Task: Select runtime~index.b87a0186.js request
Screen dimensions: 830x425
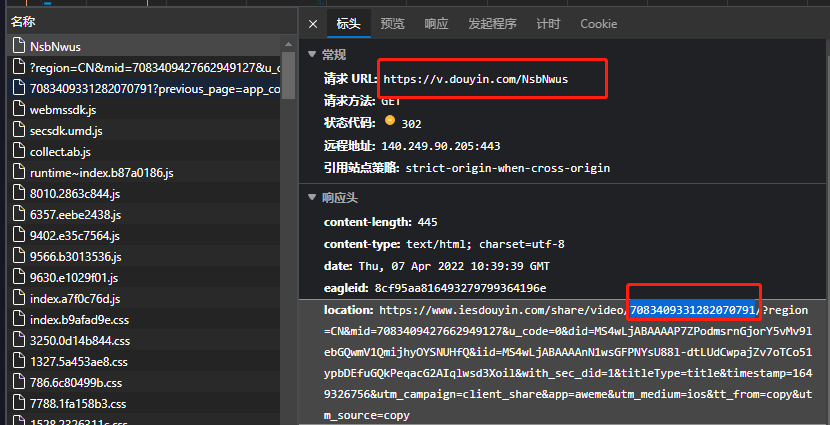Action: pos(144,173)
